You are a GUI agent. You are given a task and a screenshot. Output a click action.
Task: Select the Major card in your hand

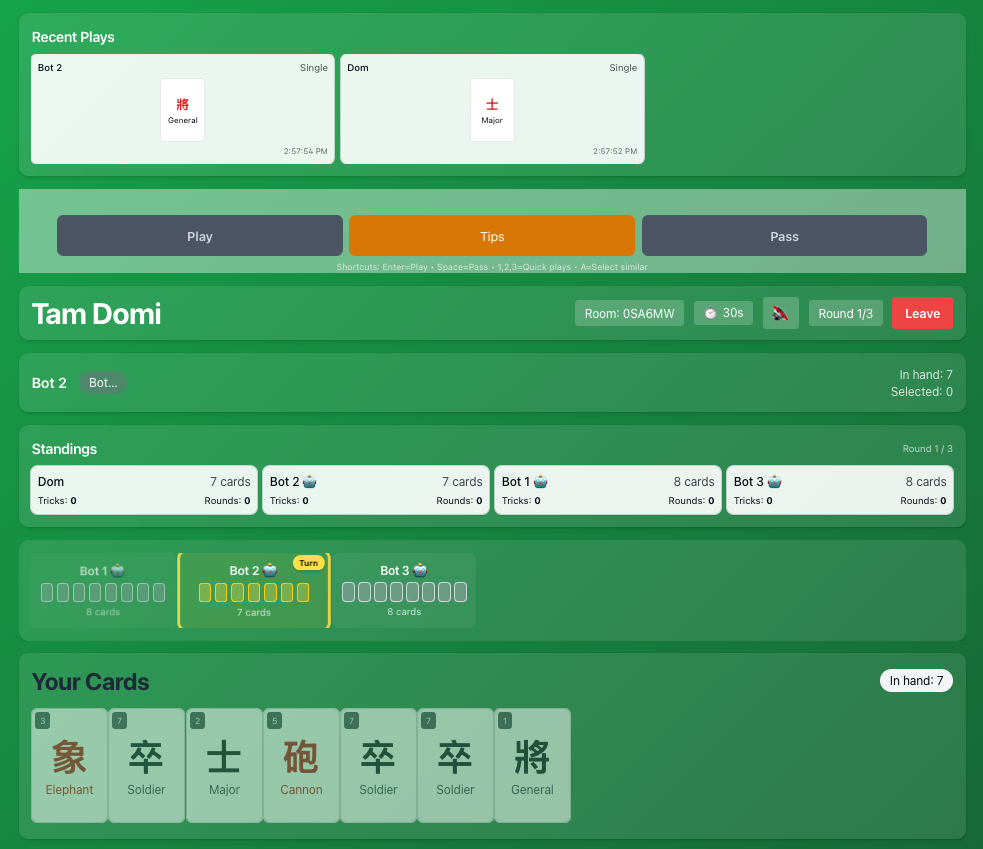click(224, 765)
